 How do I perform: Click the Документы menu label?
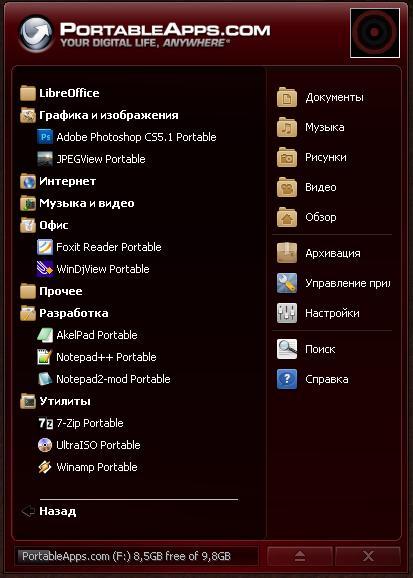(x=334, y=97)
